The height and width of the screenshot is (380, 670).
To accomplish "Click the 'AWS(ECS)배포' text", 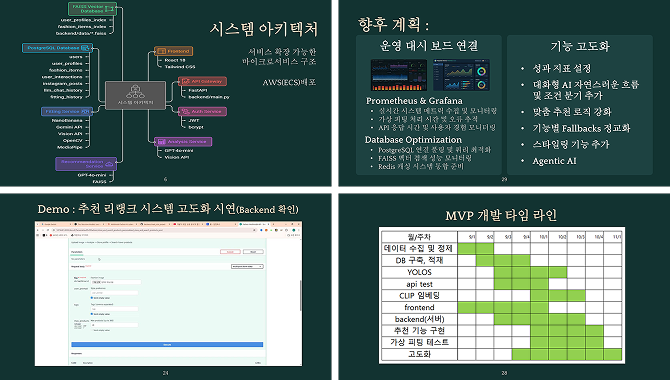I will 289,82.
